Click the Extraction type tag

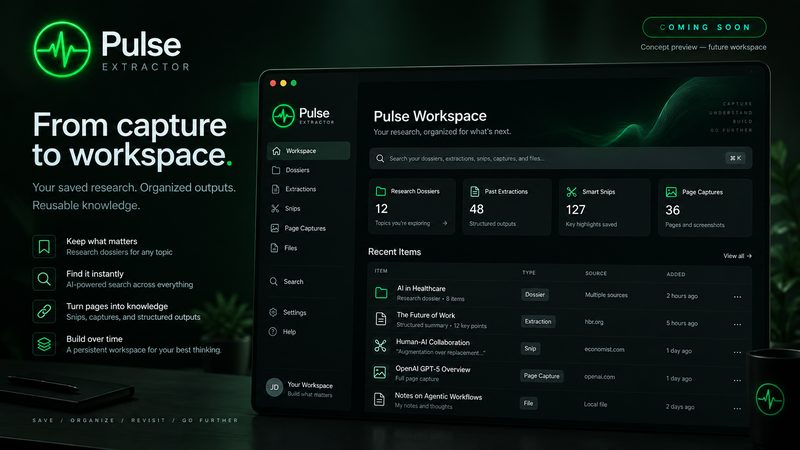click(x=538, y=321)
